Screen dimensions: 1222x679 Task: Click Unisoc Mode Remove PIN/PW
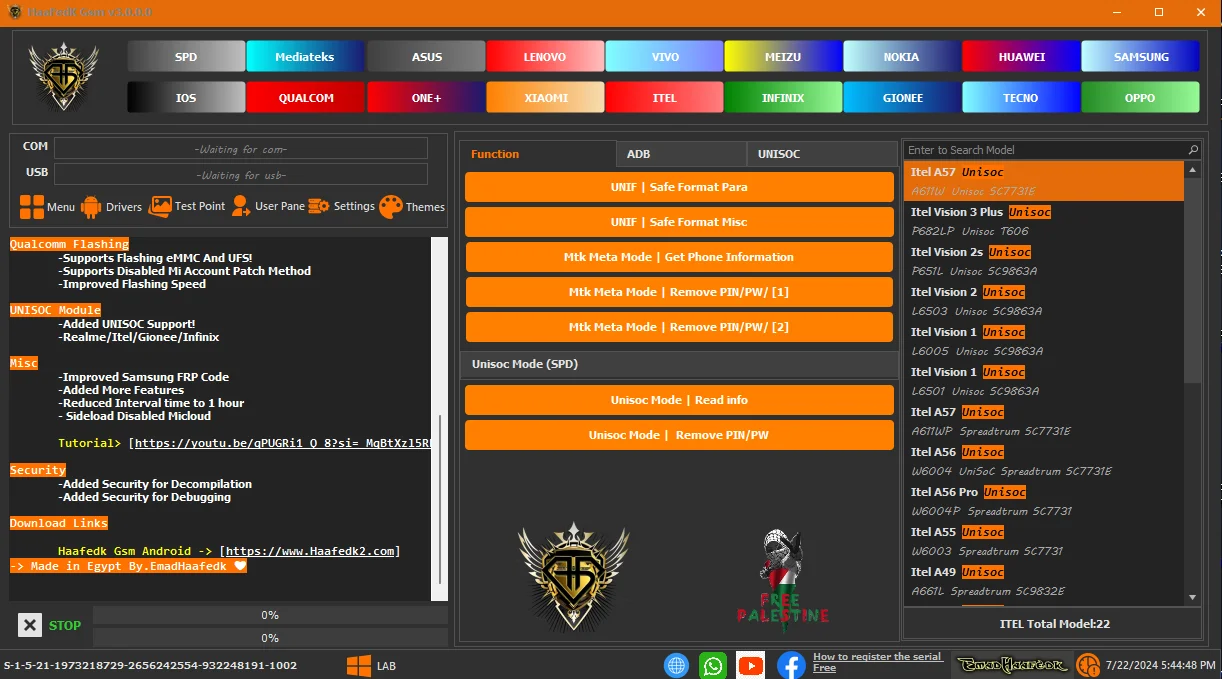pyautogui.click(x=679, y=435)
